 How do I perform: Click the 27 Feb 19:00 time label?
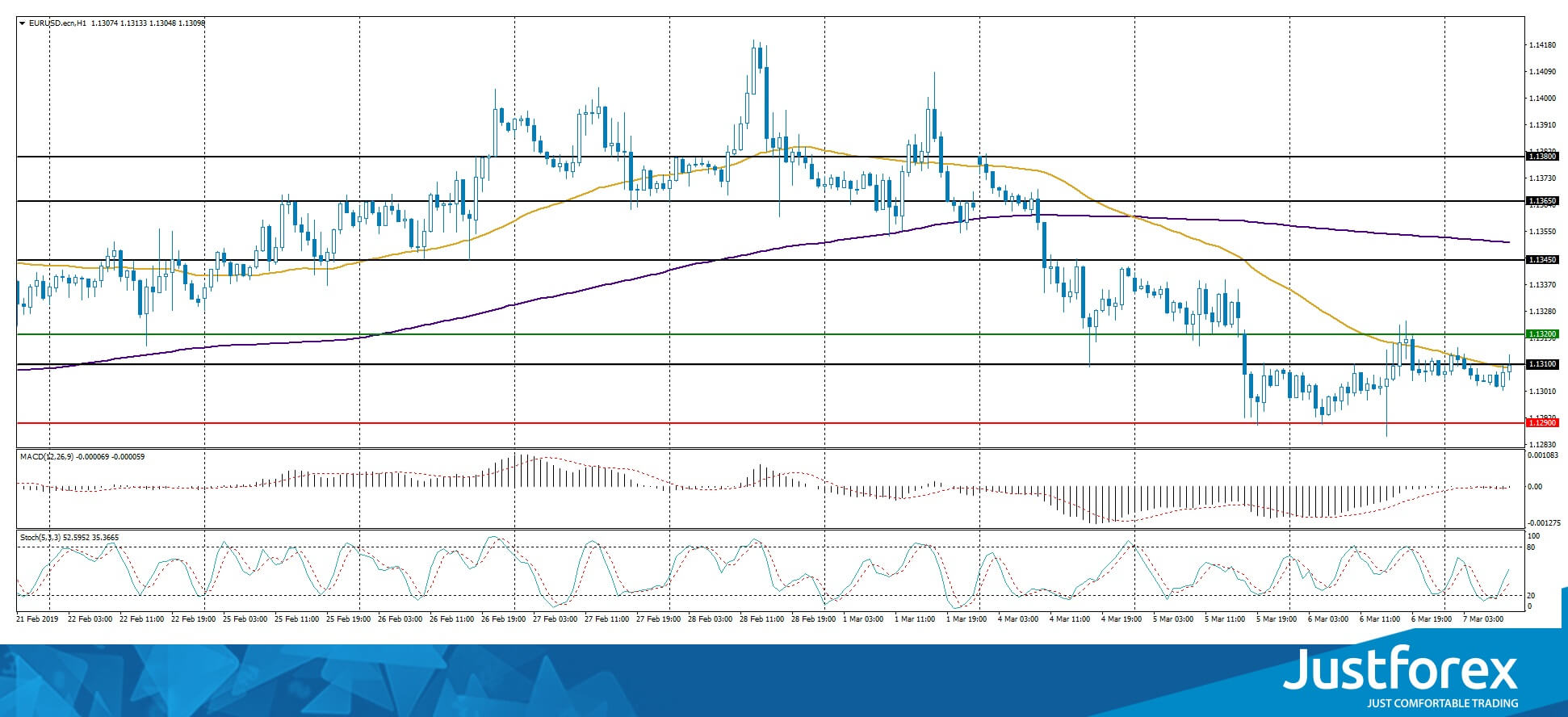[x=659, y=619]
